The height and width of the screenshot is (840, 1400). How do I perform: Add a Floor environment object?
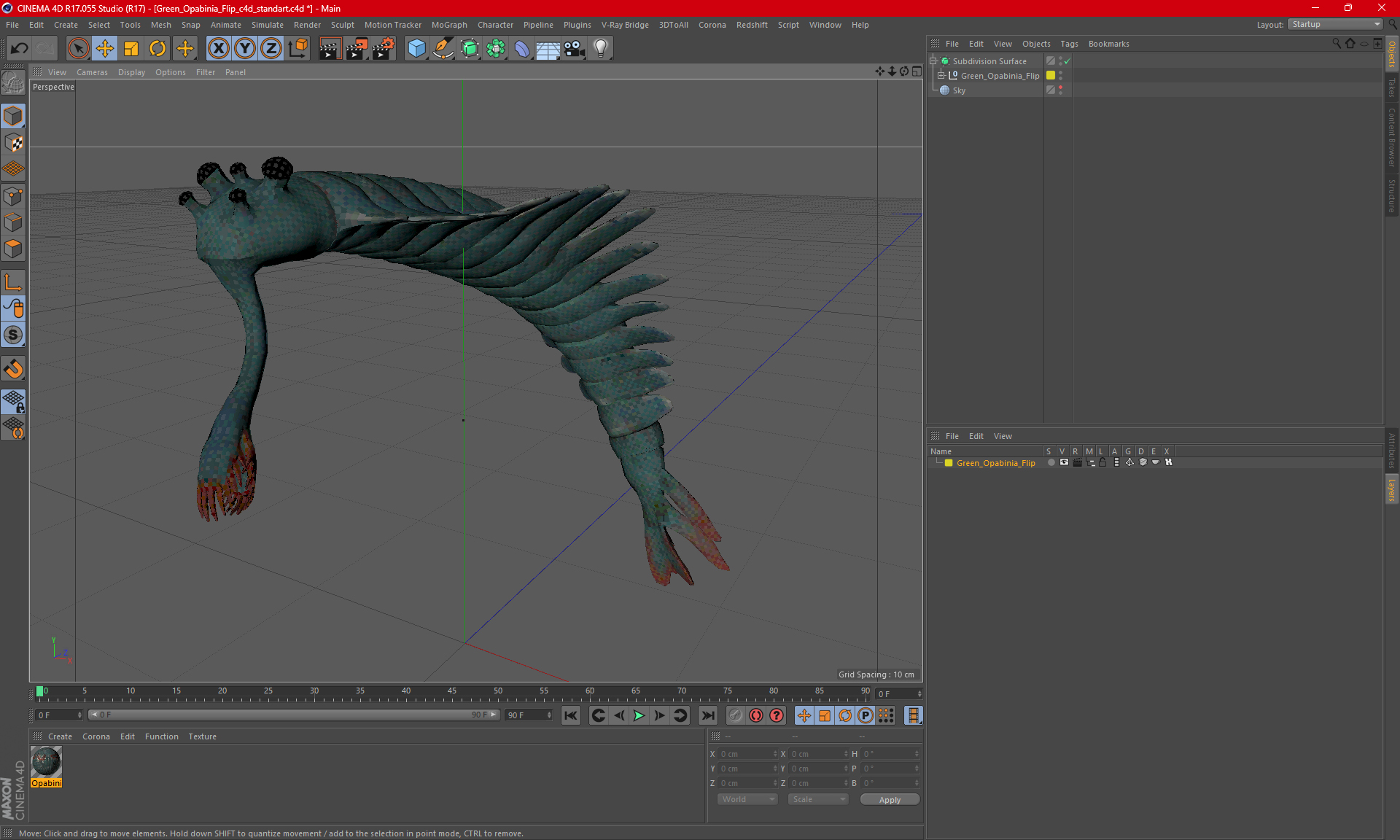(x=548, y=49)
